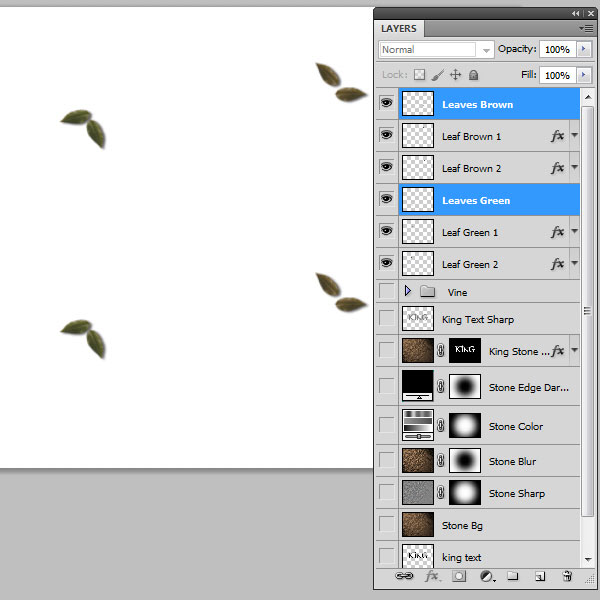
Task: Click the Create New Layer icon
Action: (540, 576)
